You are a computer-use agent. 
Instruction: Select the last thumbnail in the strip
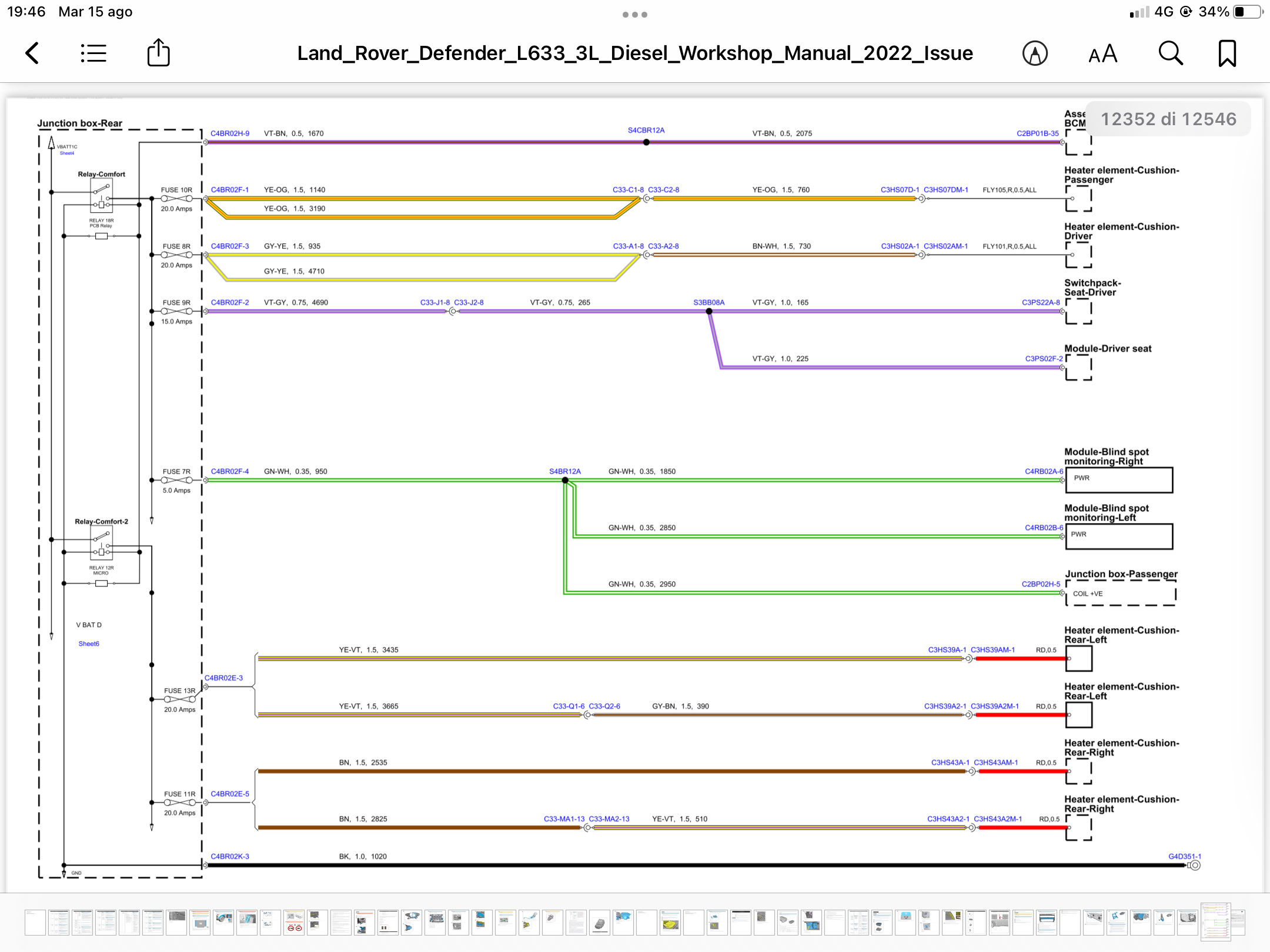(1239, 922)
